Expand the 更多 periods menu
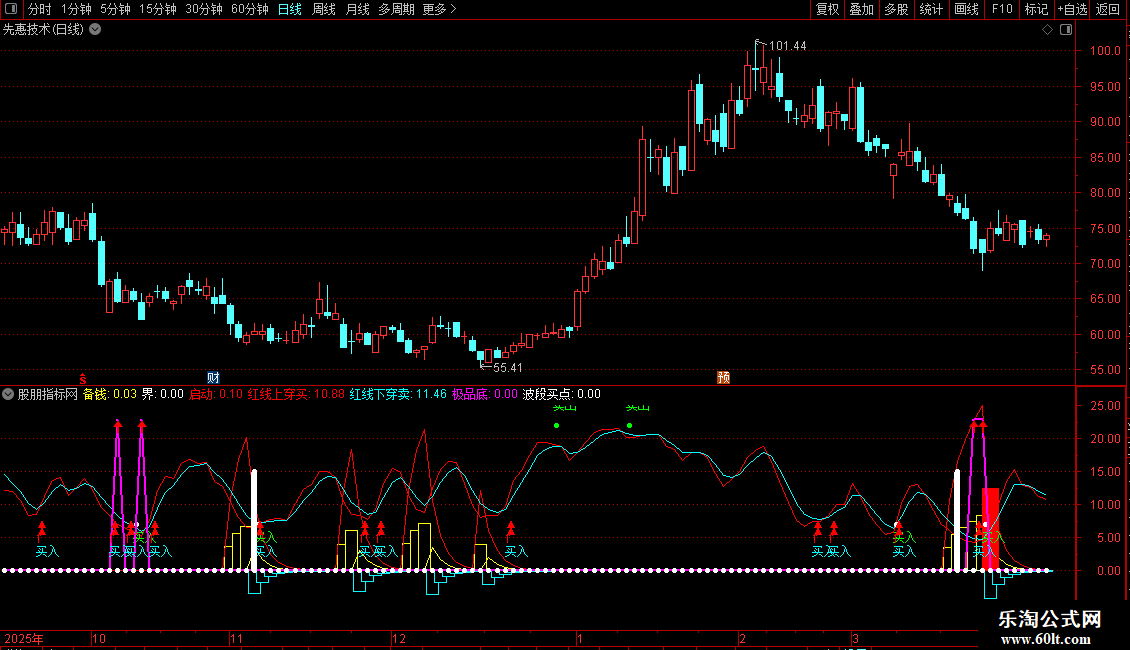1130x650 pixels. (439, 9)
